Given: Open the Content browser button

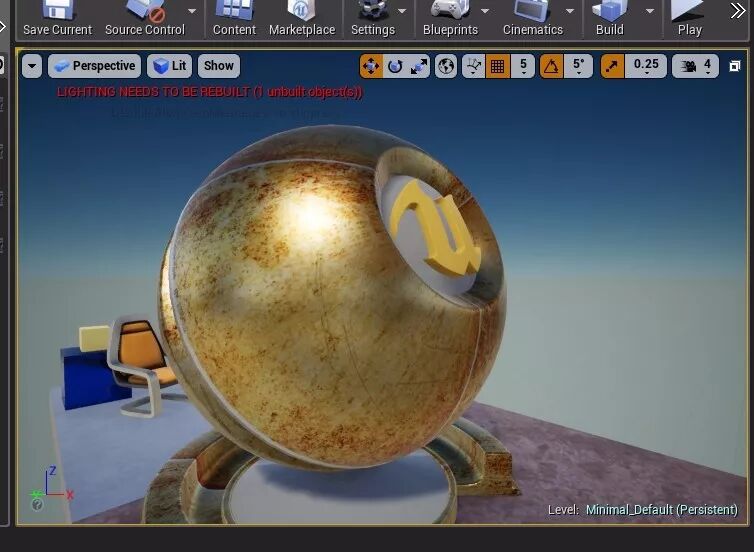Looking at the screenshot, I should pyautogui.click(x=234, y=18).
